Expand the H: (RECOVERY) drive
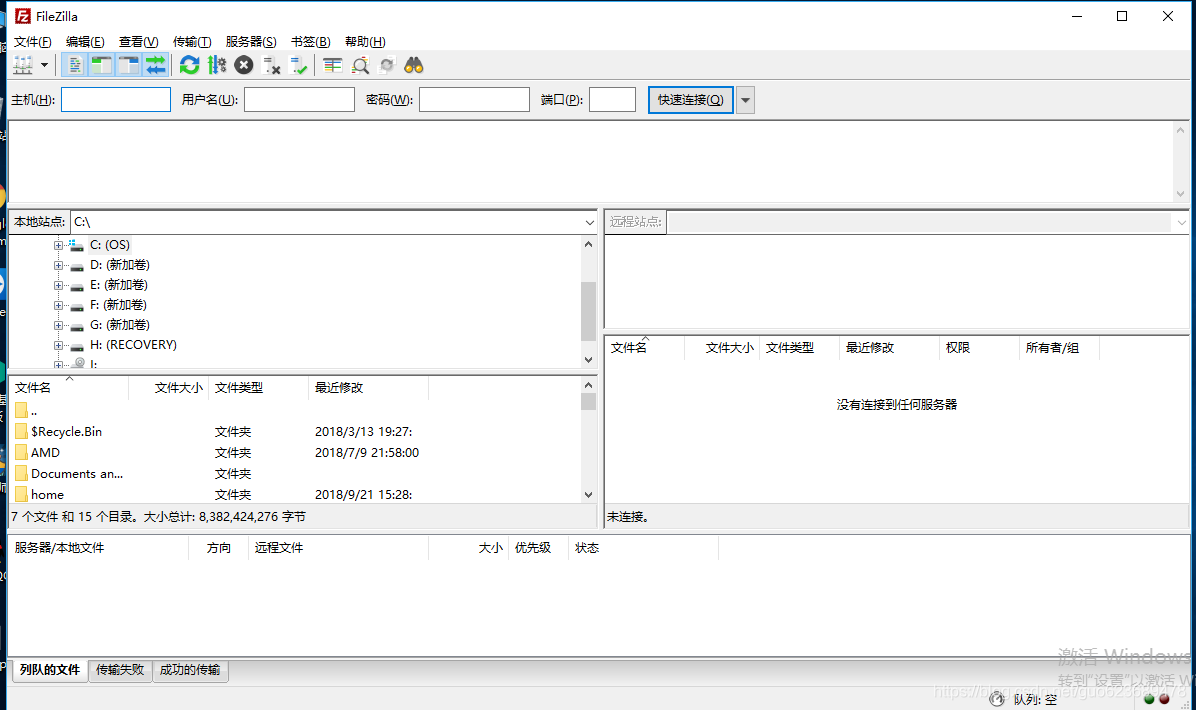 click(x=58, y=345)
